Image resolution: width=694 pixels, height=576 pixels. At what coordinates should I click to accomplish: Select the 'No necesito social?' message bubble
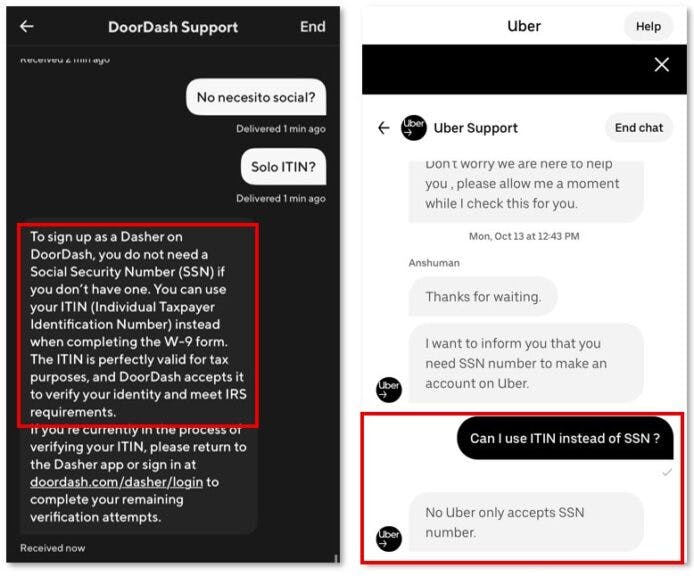[x=256, y=97]
